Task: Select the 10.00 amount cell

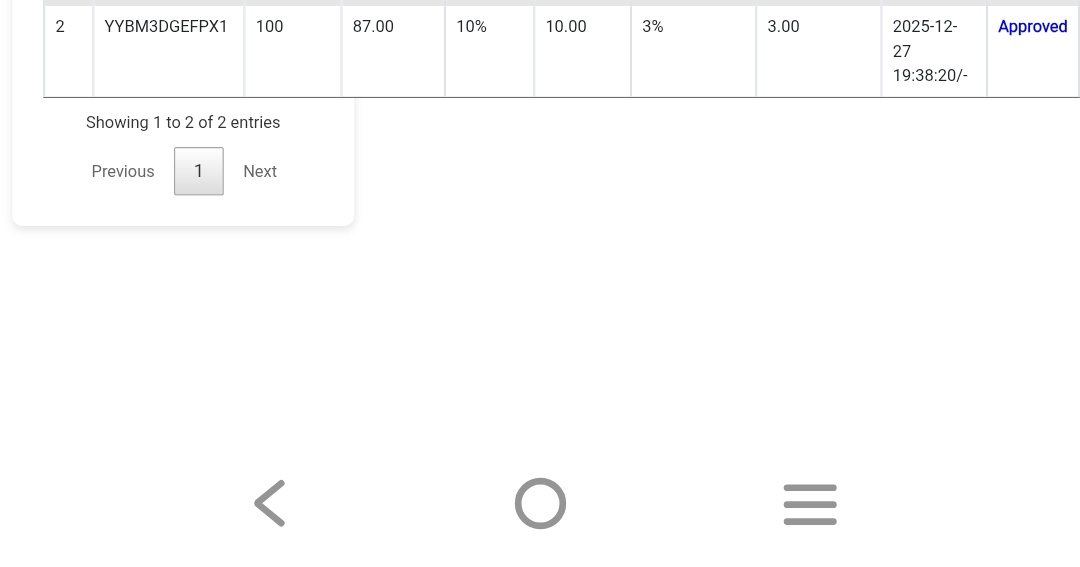Action: pyautogui.click(x=566, y=27)
